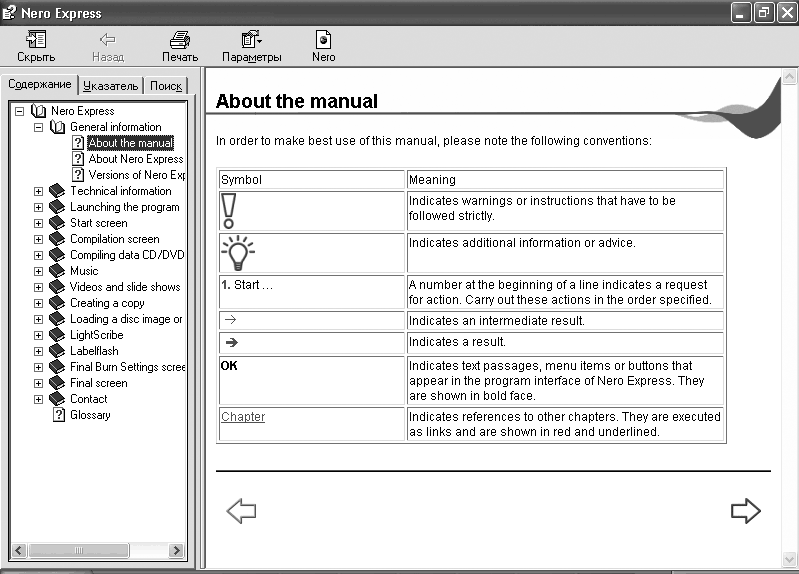Switch to the Указатель tab

click(x=110, y=86)
